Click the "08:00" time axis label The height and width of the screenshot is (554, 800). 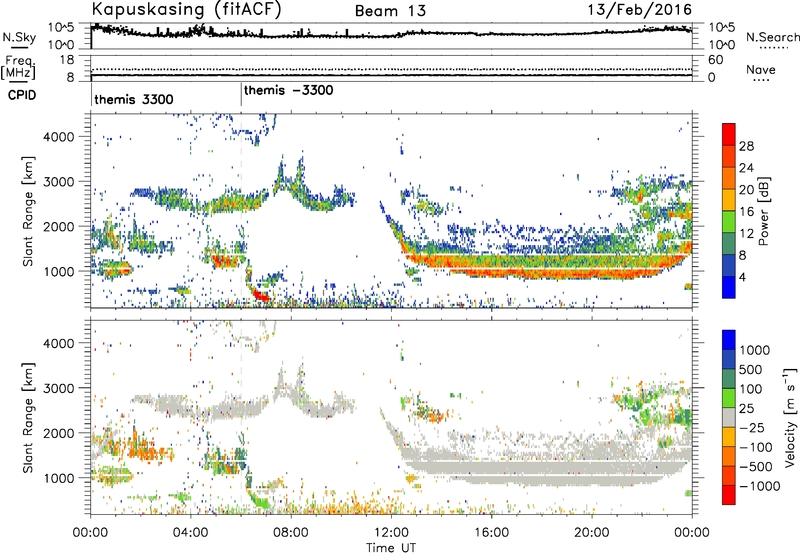point(291,533)
